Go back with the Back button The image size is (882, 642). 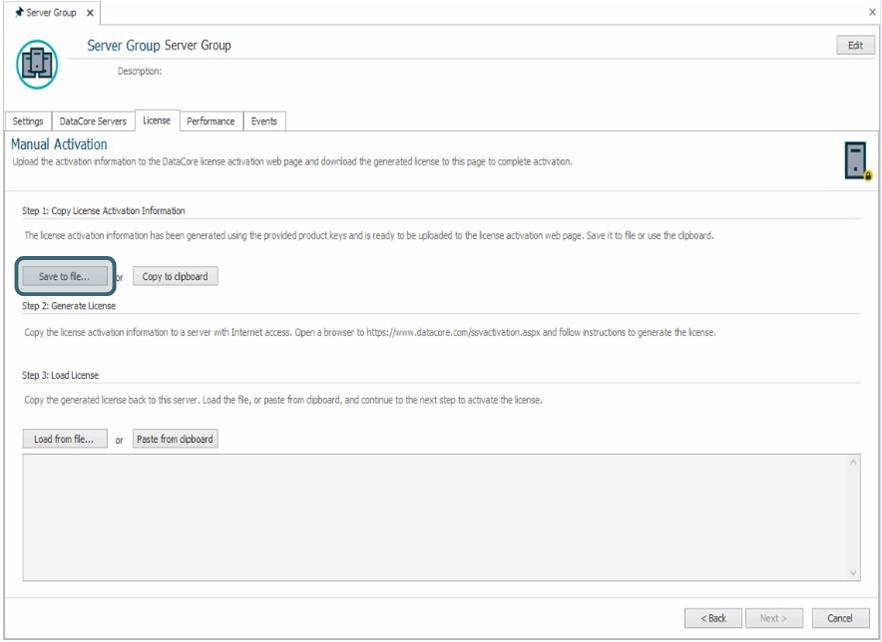tap(713, 618)
